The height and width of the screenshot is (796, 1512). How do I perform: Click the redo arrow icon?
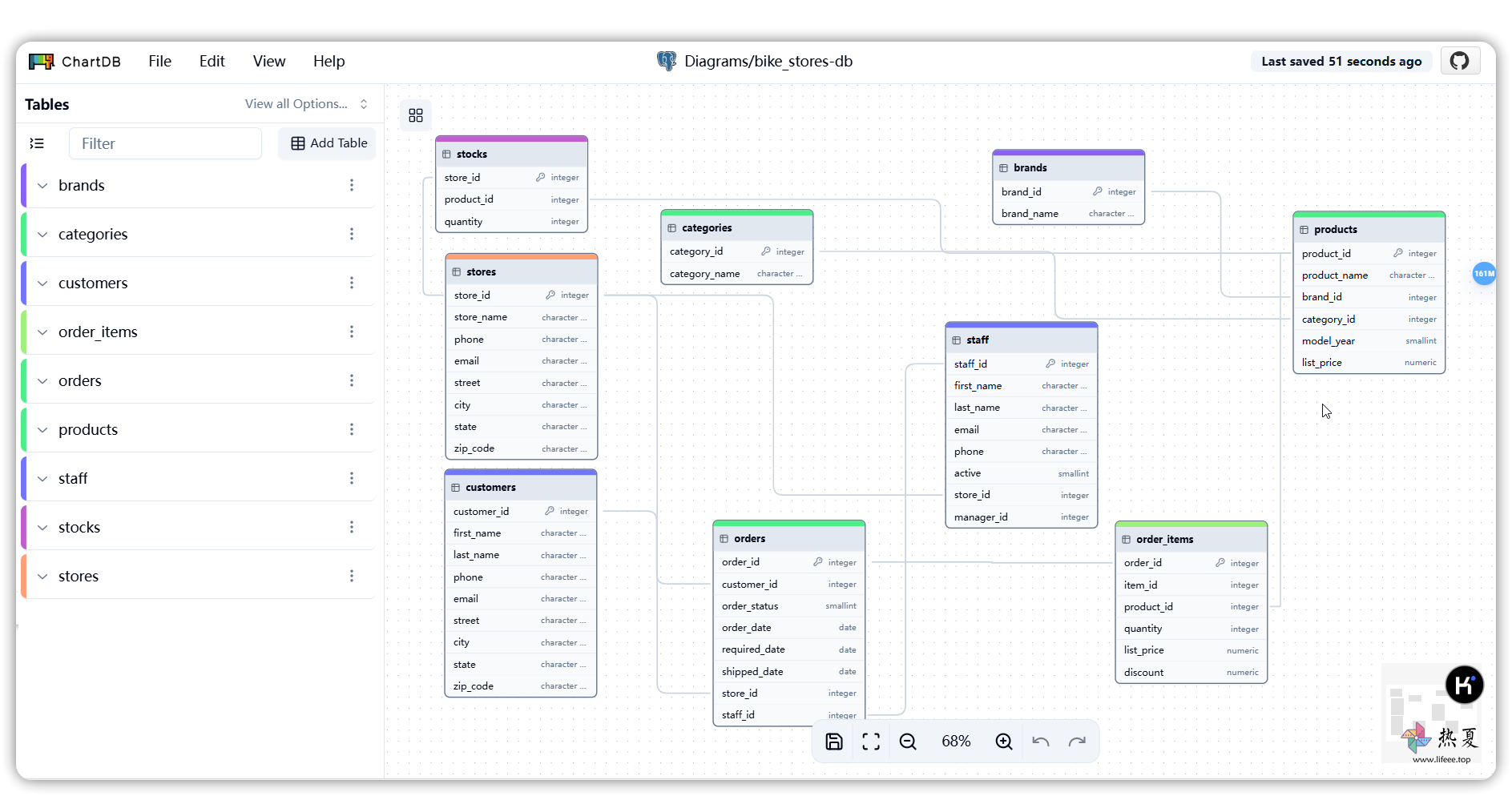[x=1078, y=742]
